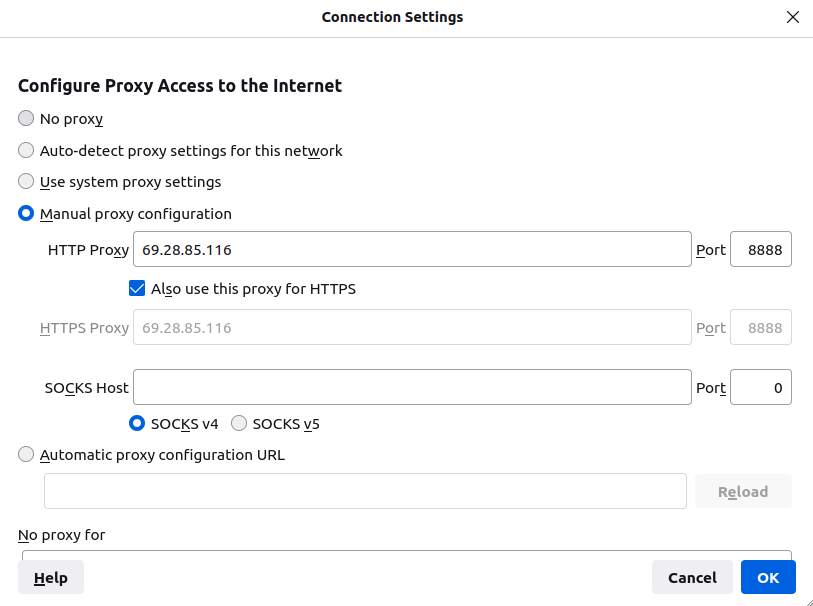Switch to SOCKS v5
This screenshot has height=606, width=813.
(x=239, y=423)
